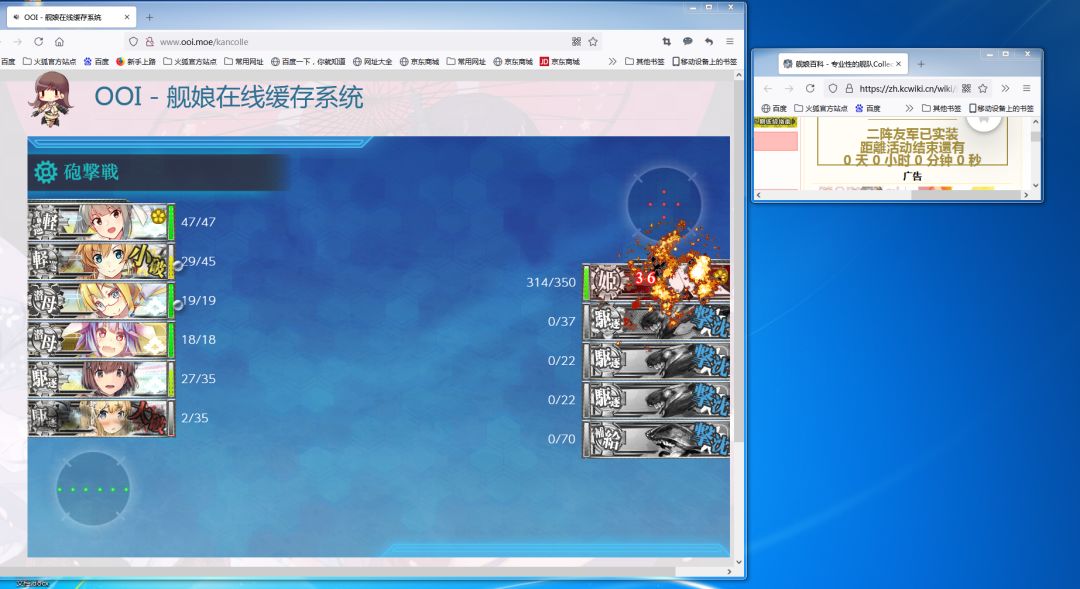
Task: Click the screenshot crop icon in OOI toolbar
Action: point(666,41)
